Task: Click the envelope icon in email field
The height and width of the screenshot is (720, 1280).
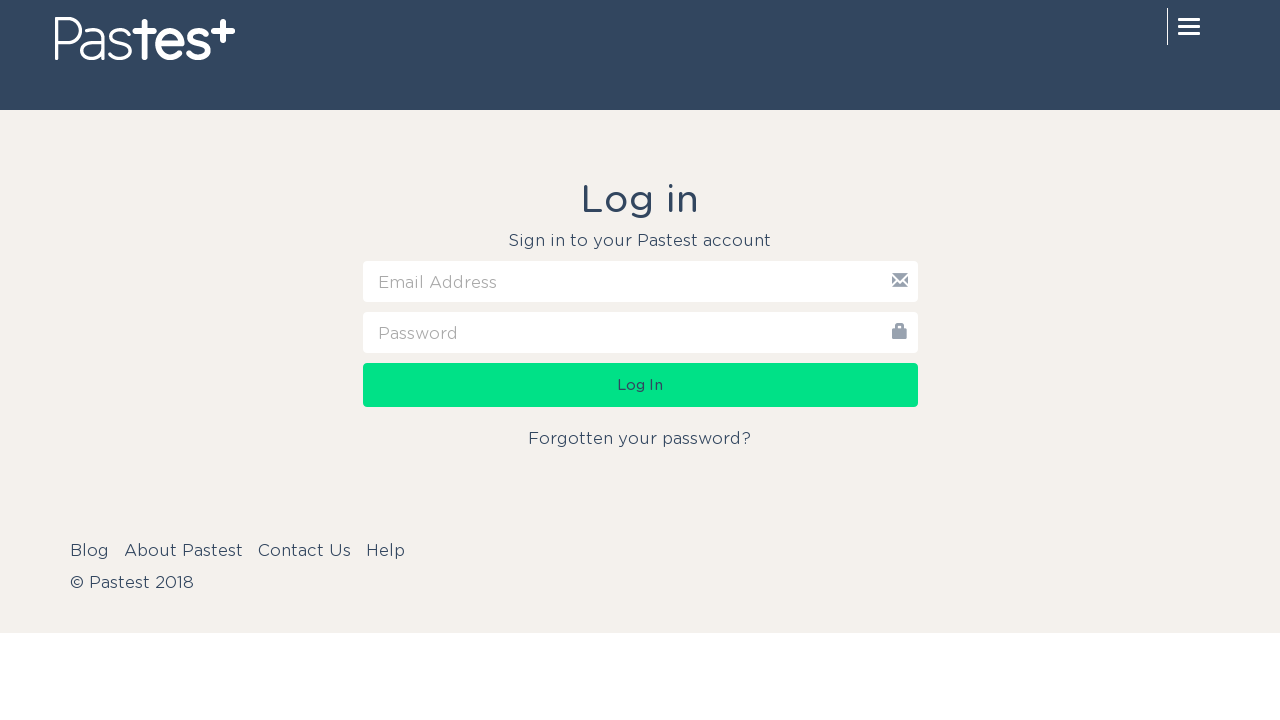Action: pyautogui.click(x=900, y=280)
